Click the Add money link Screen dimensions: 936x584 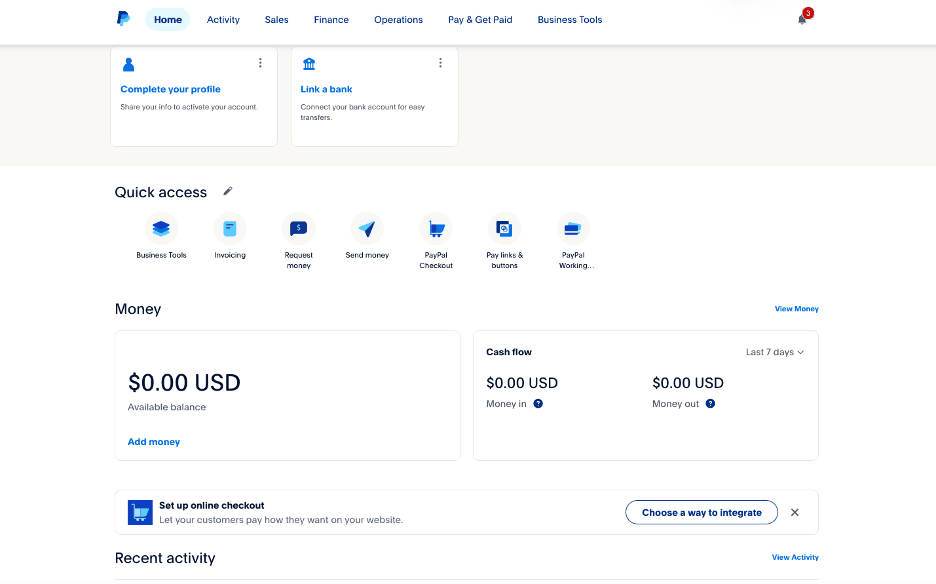tap(153, 441)
